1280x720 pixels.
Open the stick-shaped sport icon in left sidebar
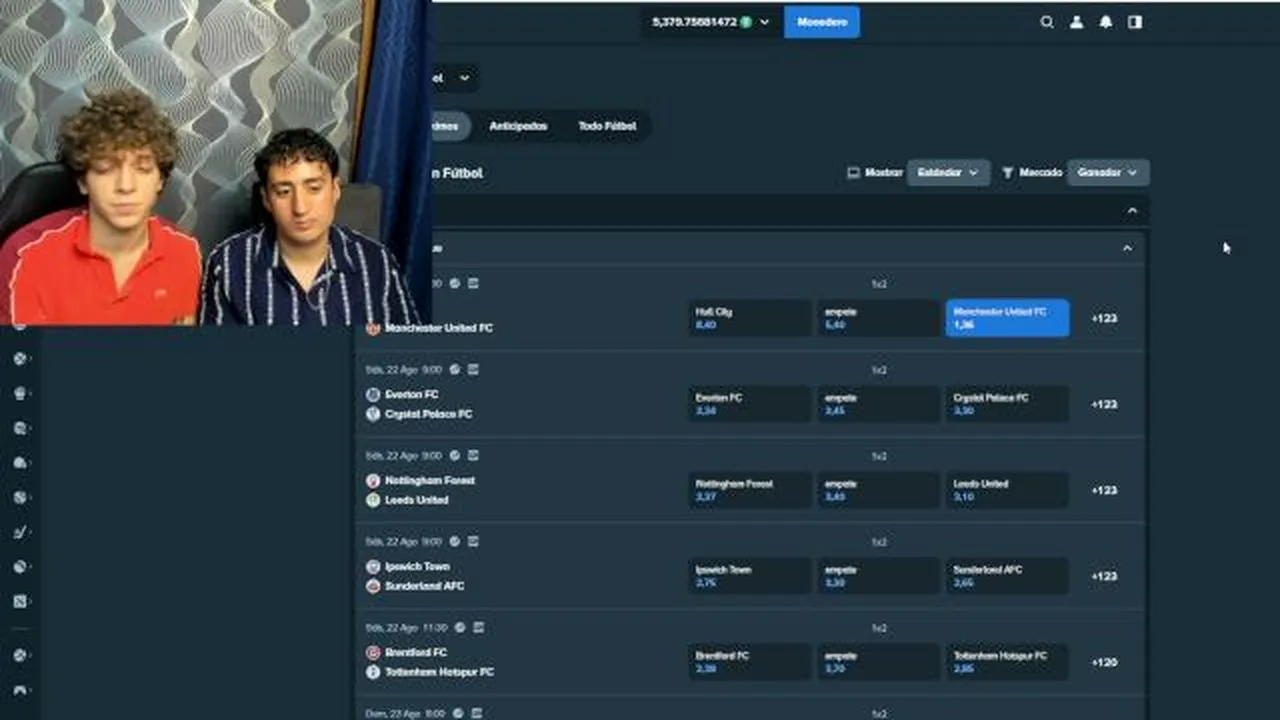pos(20,532)
